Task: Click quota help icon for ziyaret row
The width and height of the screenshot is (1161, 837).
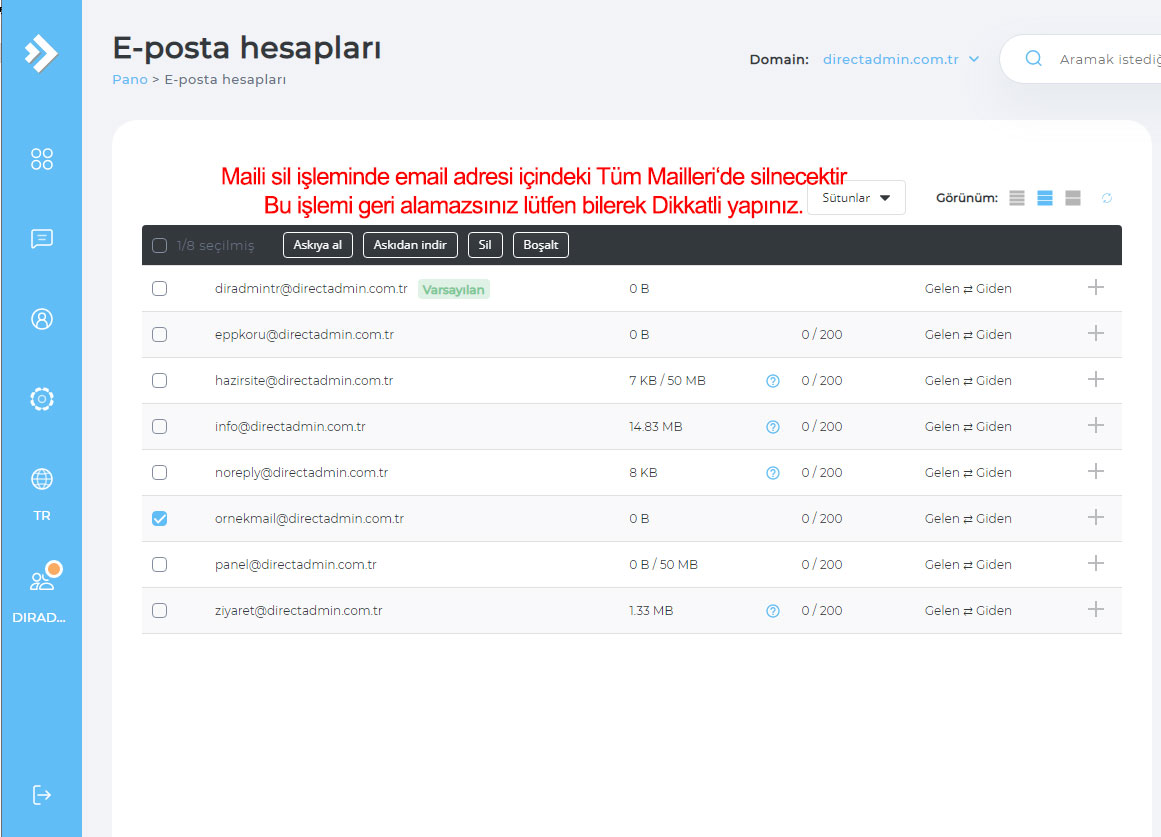Action: 772,610
